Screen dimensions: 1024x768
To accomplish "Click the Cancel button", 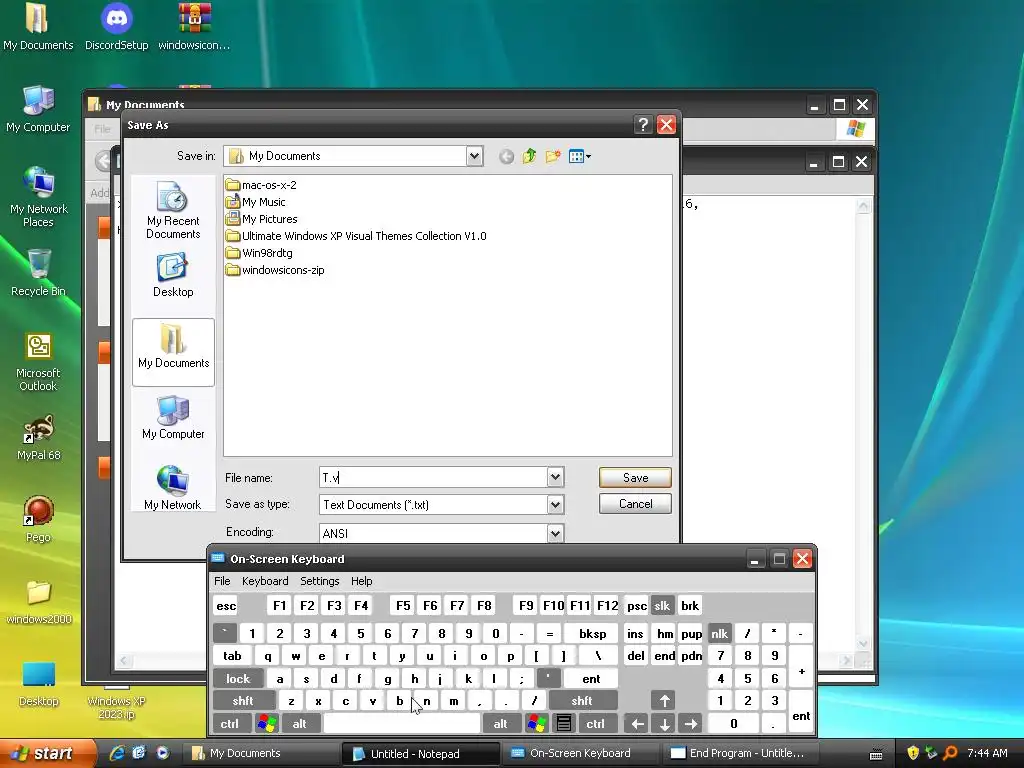I will [x=635, y=504].
